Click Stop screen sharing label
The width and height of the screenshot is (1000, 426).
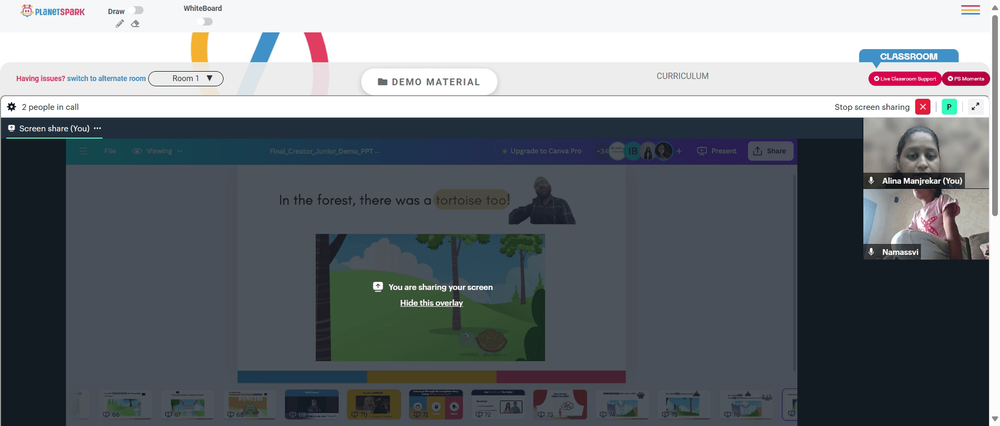tap(872, 107)
